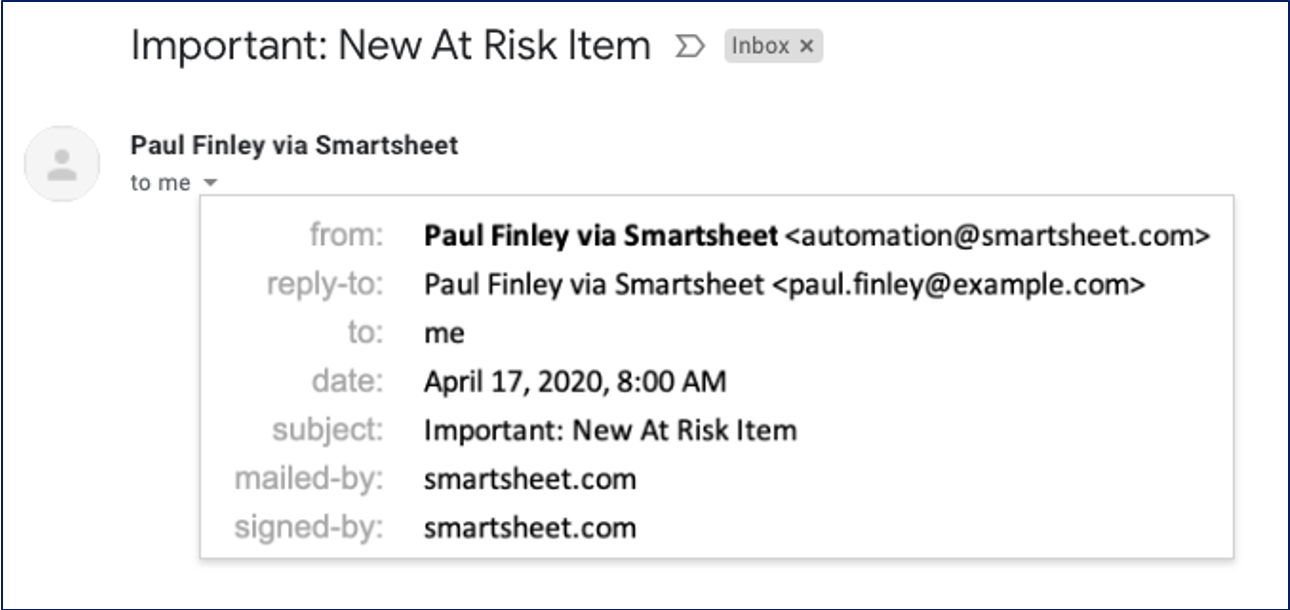
Task: Click the Inbox label chip
Action: tap(761, 46)
